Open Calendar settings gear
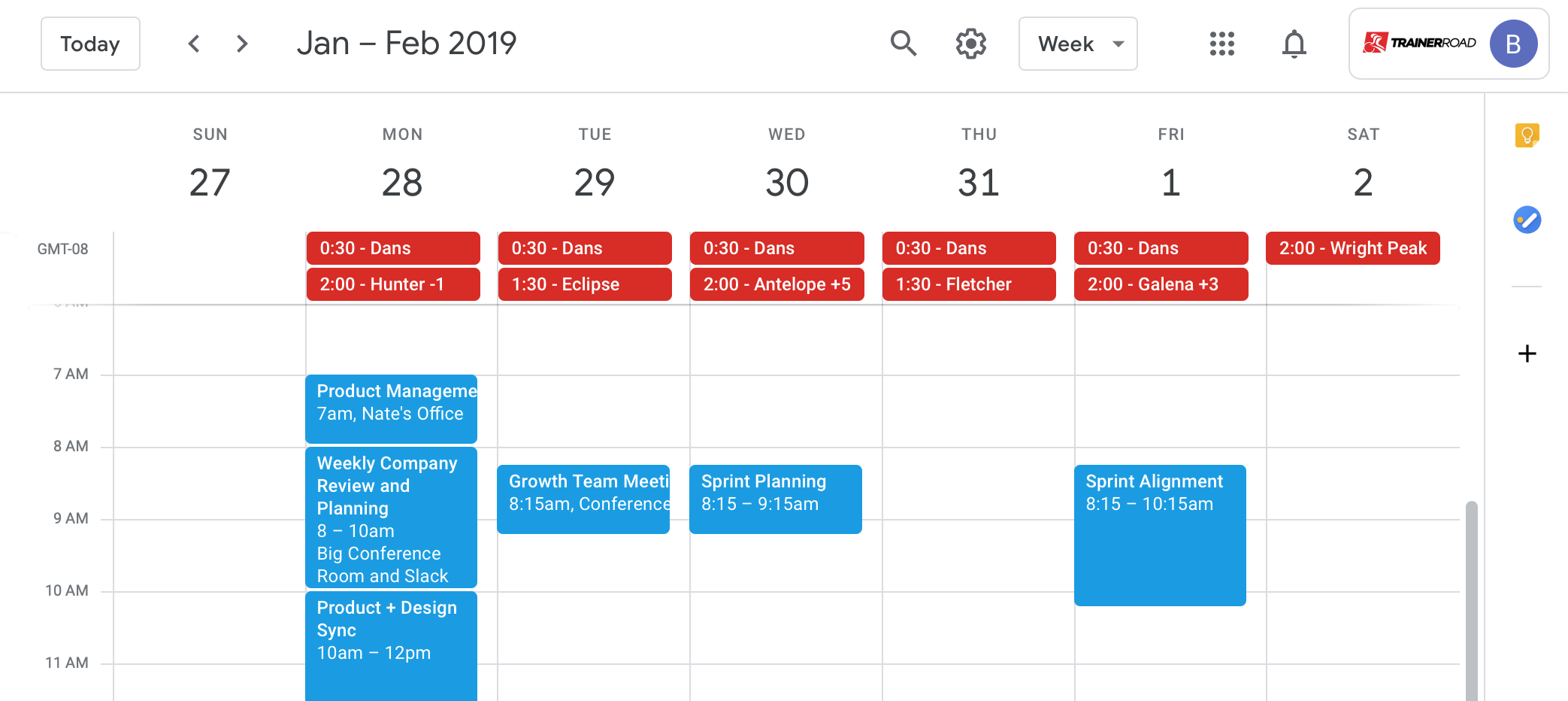This screenshot has height=701, width=1568. click(970, 44)
